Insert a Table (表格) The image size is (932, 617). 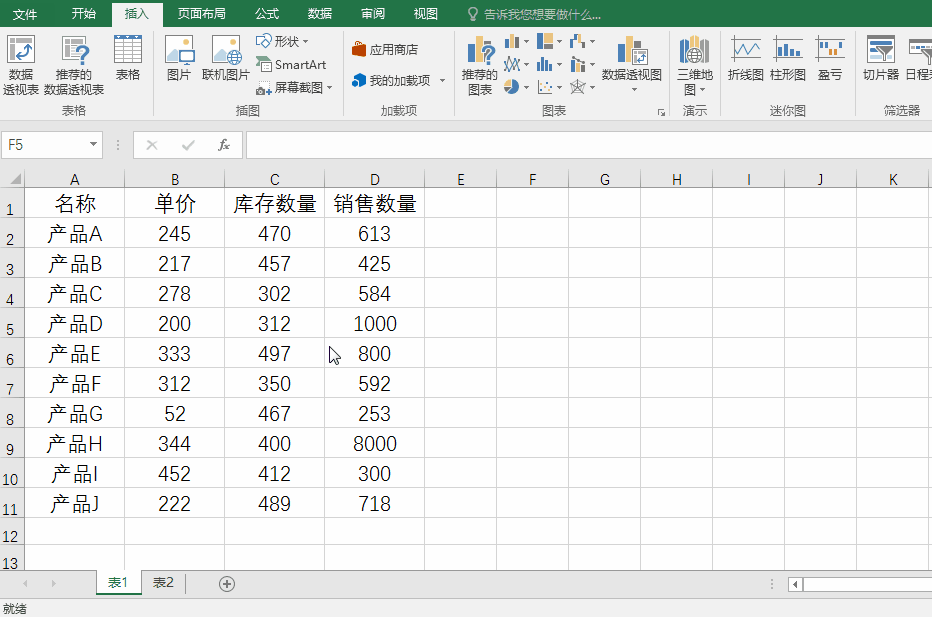coord(127,58)
